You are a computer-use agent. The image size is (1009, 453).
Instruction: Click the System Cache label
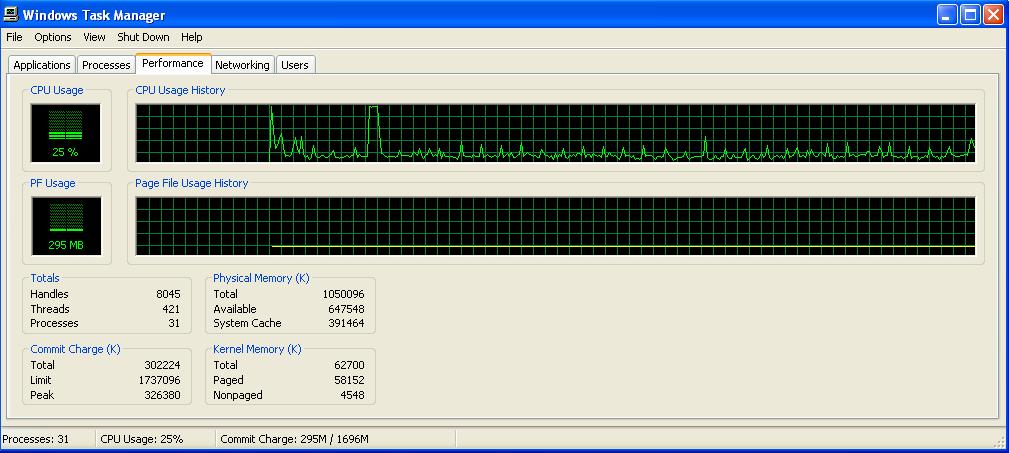coord(247,323)
